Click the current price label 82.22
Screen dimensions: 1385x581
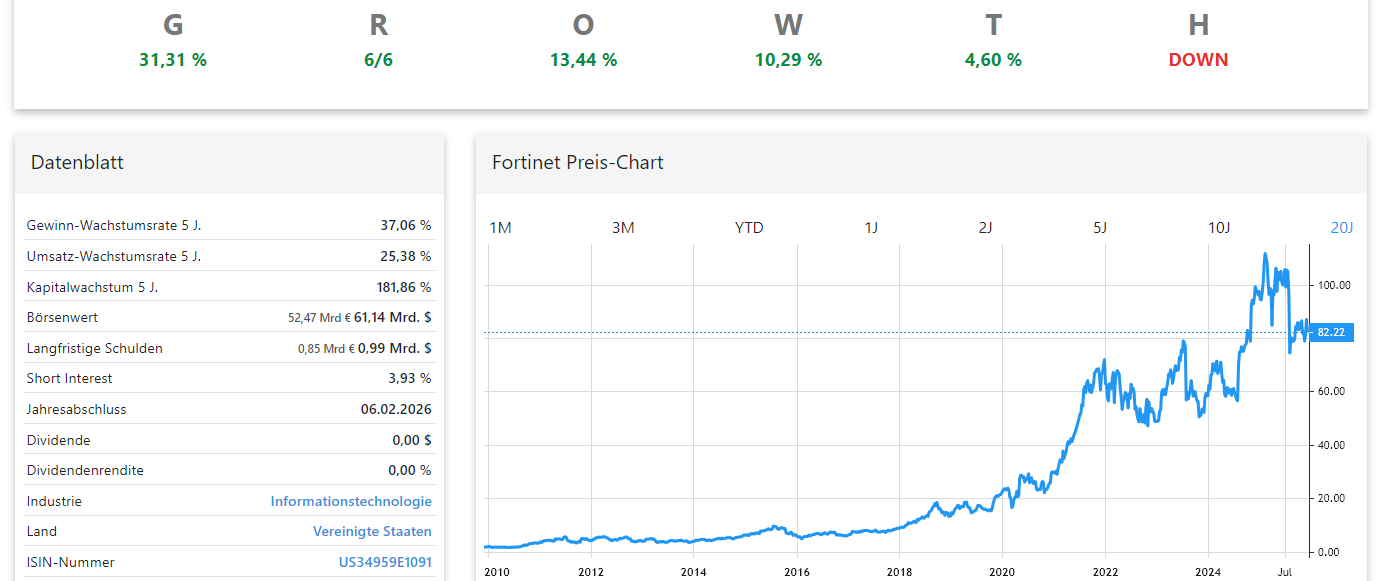pyautogui.click(x=1331, y=332)
